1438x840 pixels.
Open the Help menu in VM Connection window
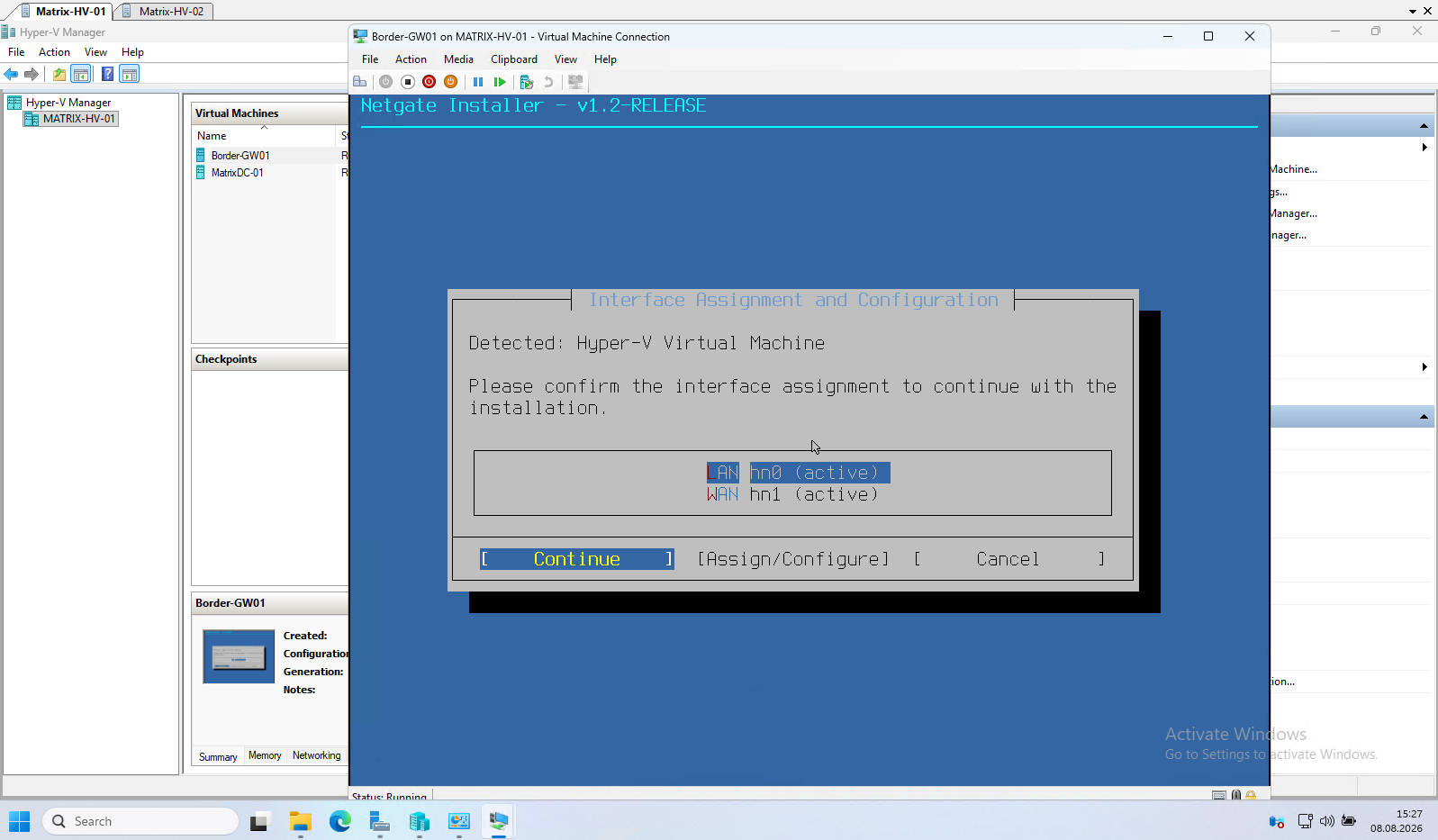pyautogui.click(x=605, y=59)
